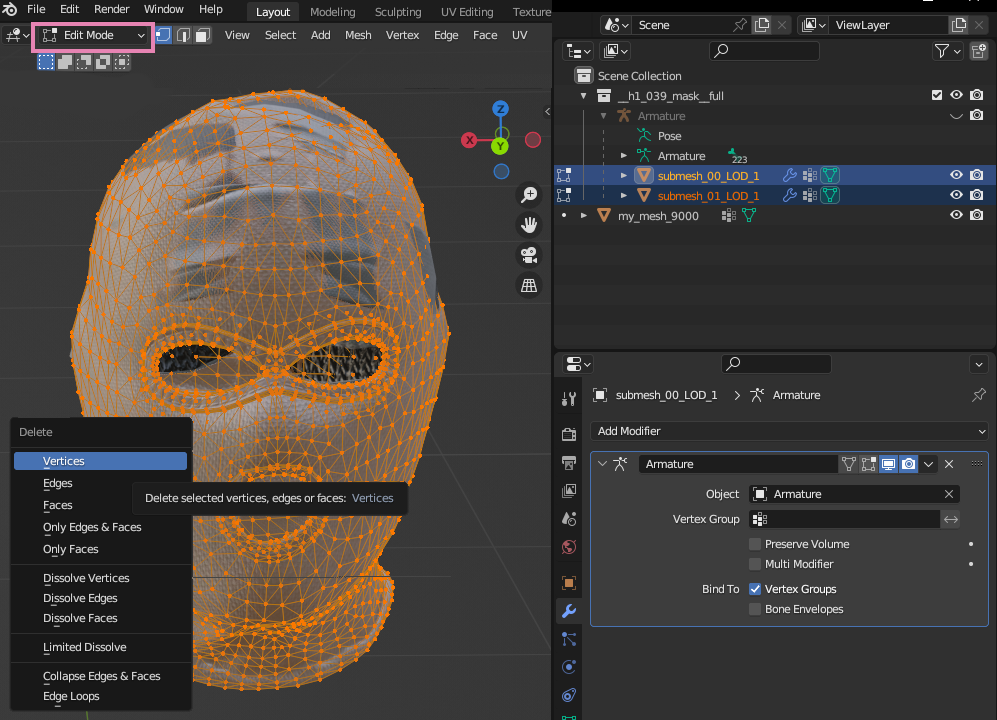Click the face select mode icon

click(202, 35)
